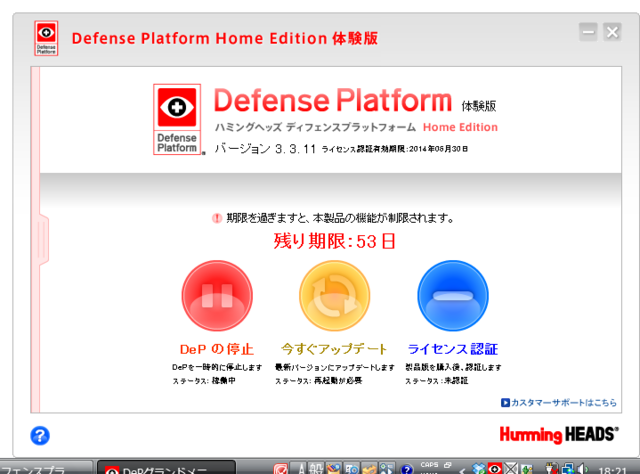Expand the pink side panel handle on left edge
The width and height of the screenshot is (640, 474).
coord(43,240)
